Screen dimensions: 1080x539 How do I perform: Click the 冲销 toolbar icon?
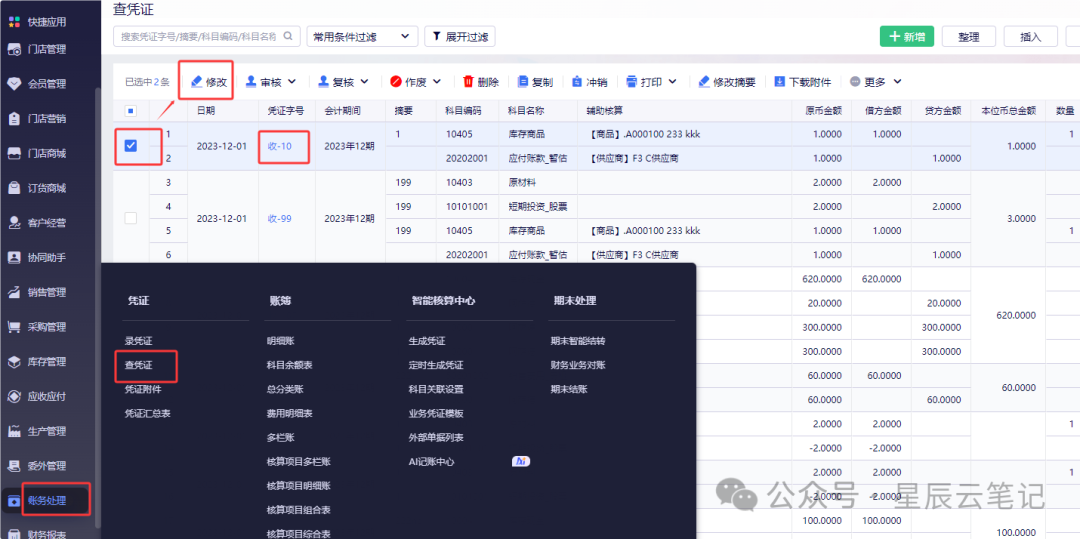(577, 82)
